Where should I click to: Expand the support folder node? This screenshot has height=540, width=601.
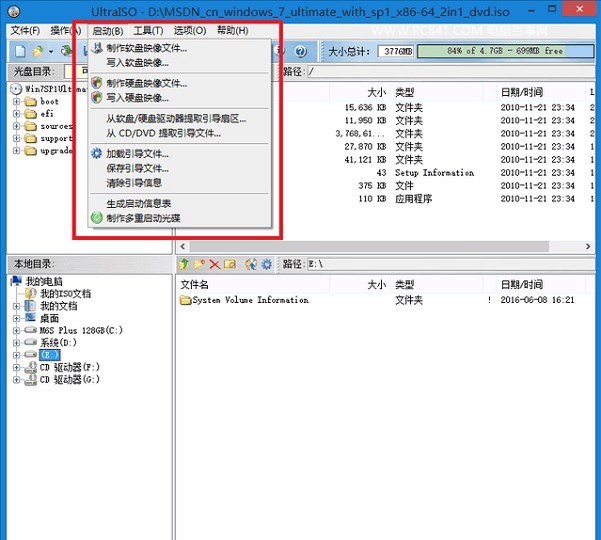coord(16,138)
